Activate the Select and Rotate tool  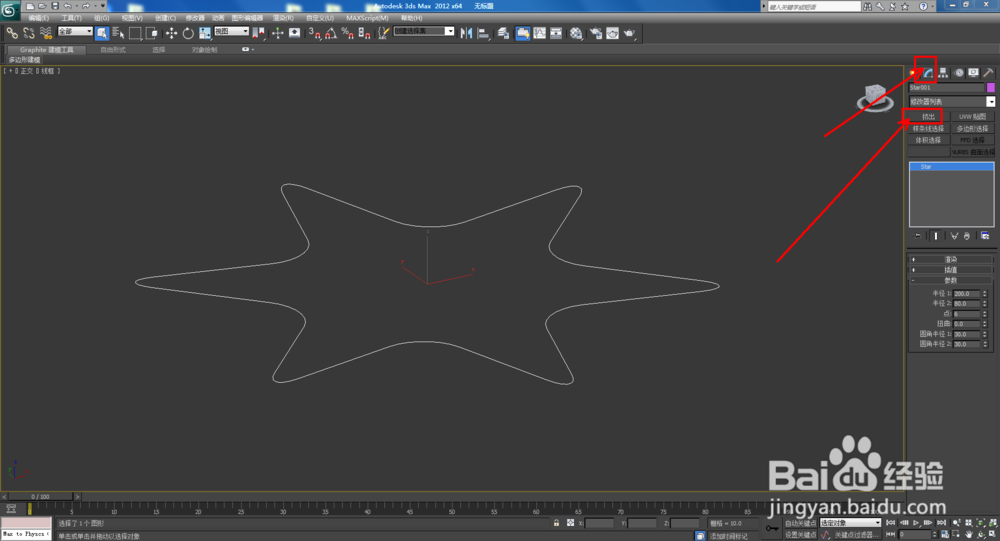(188, 33)
